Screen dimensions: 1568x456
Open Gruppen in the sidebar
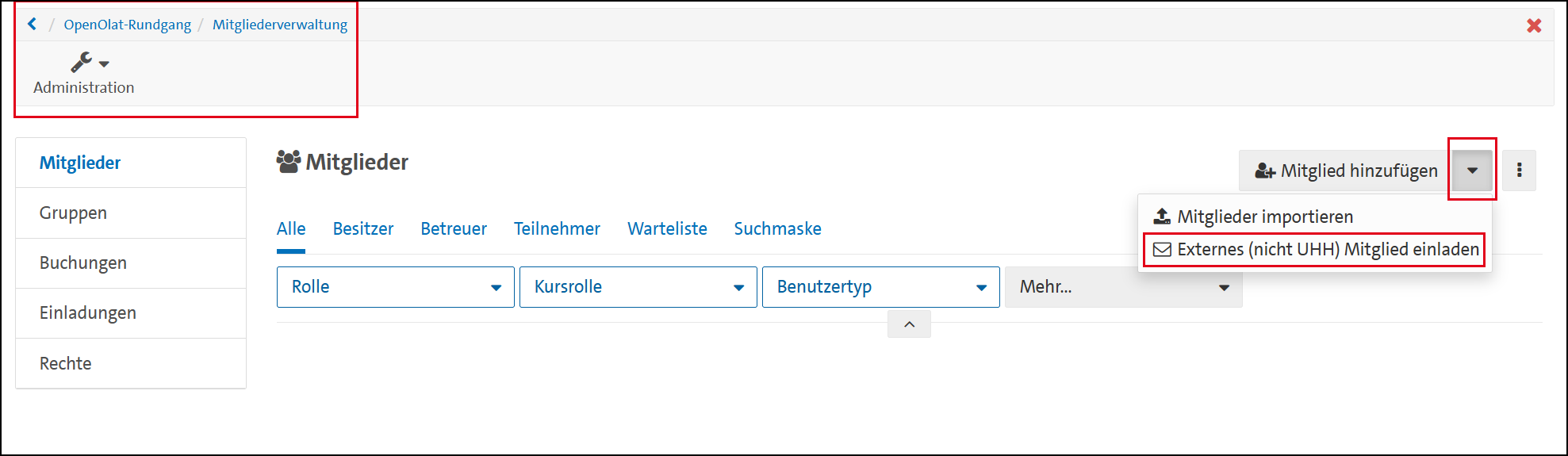click(x=73, y=213)
